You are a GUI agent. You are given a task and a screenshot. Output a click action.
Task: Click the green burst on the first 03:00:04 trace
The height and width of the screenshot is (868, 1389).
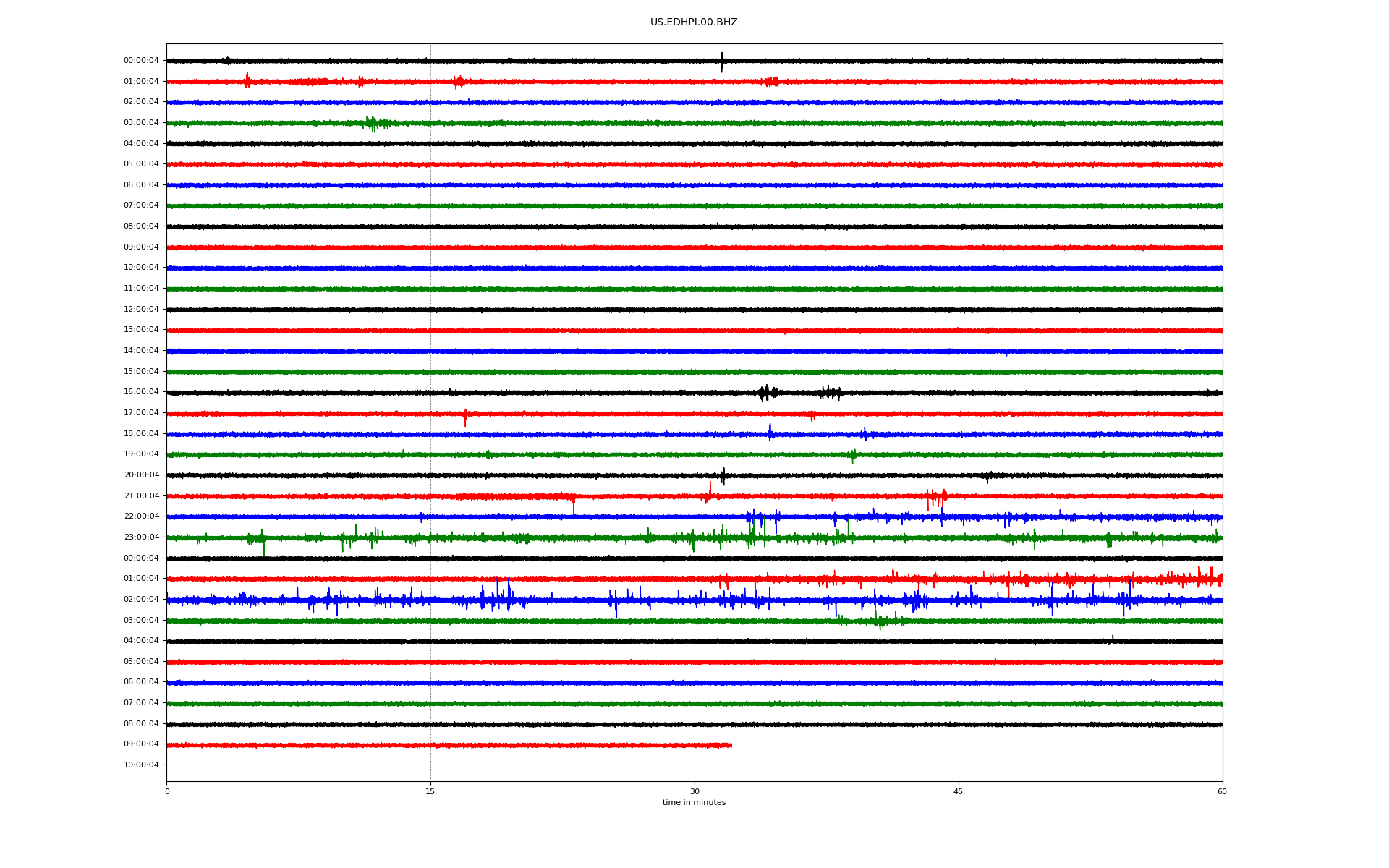372,124
